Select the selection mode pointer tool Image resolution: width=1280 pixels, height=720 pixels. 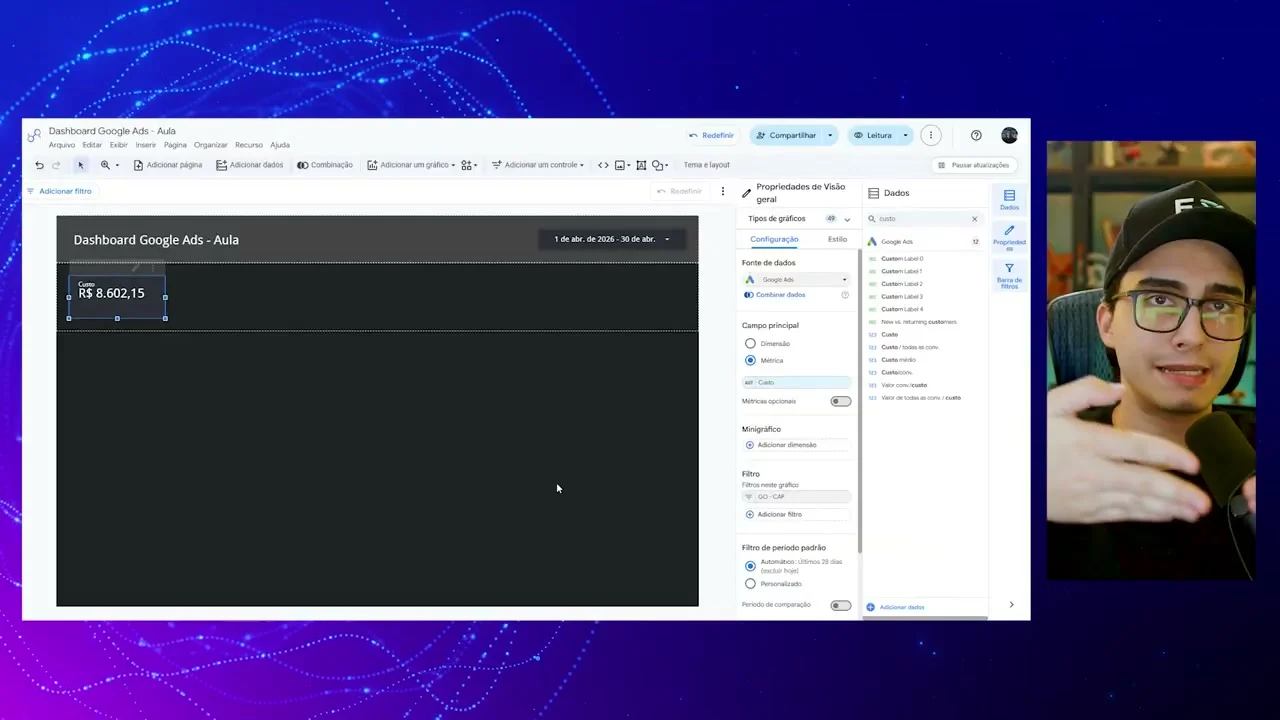(x=81, y=165)
